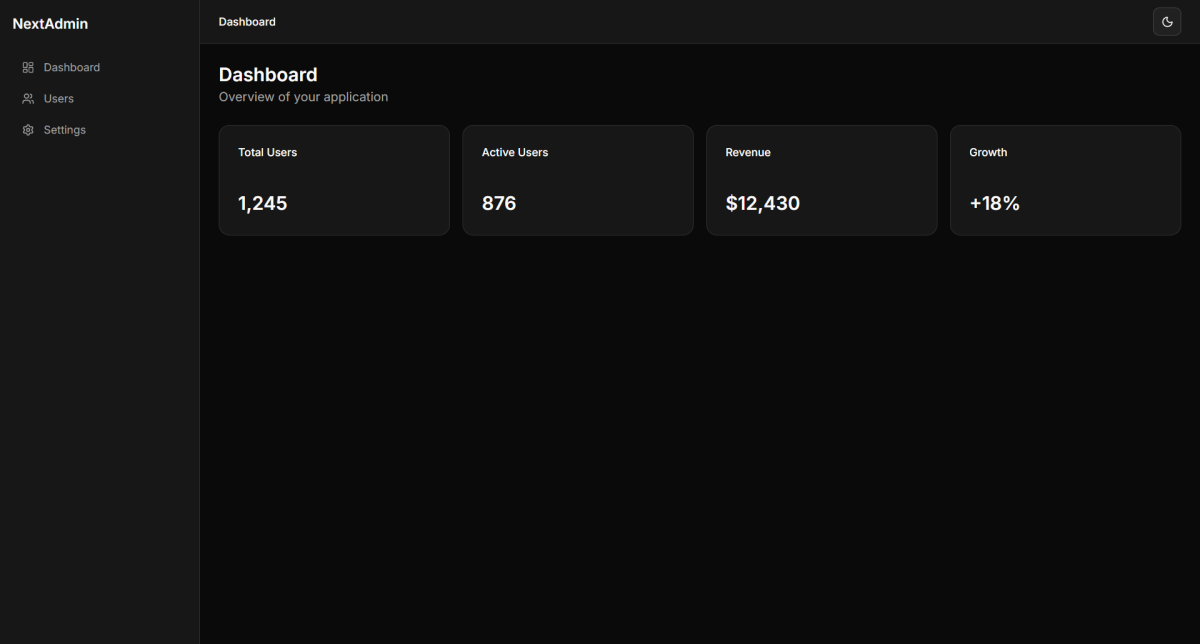Click the Revenue card title

tap(748, 153)
